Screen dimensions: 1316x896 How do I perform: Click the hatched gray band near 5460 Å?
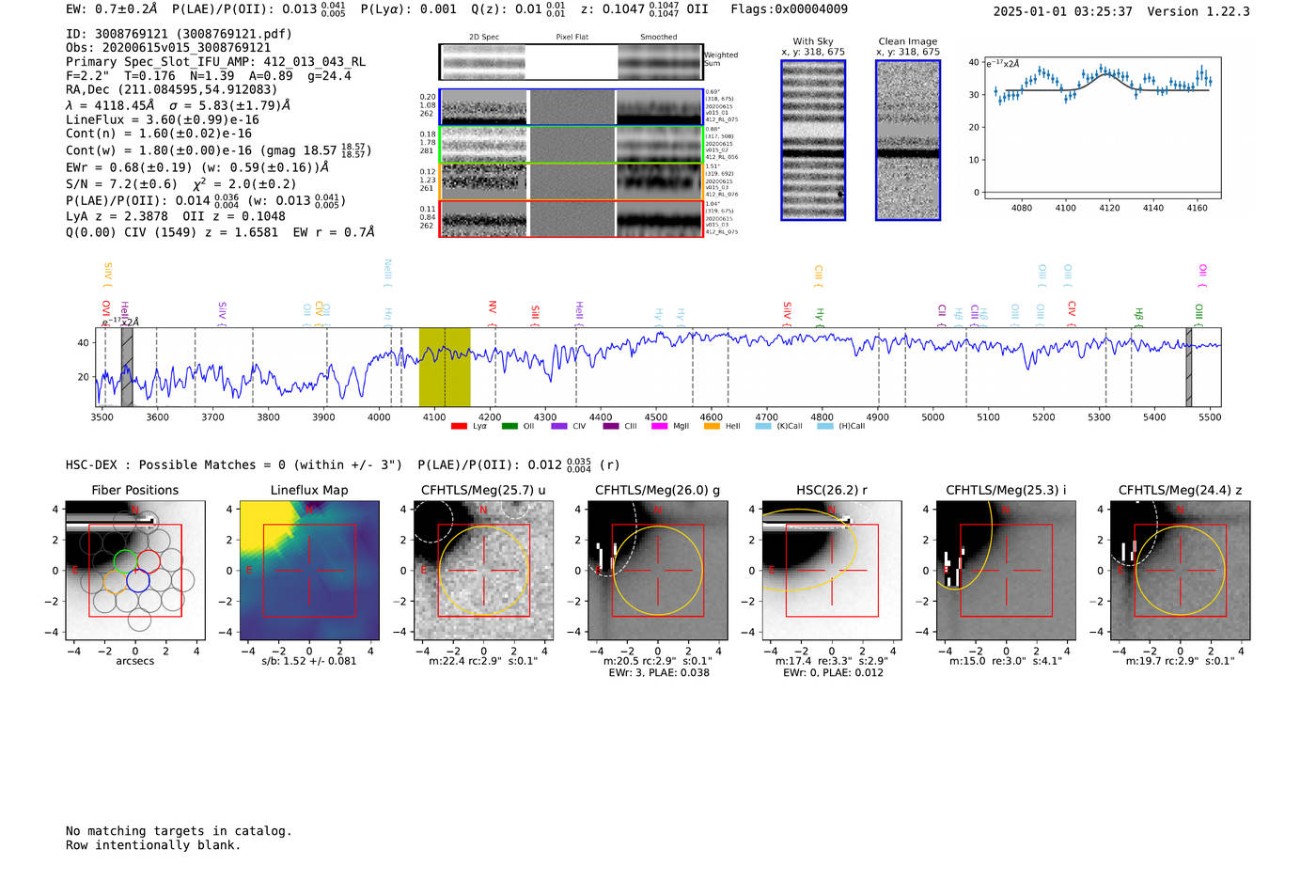point(1189,367)
